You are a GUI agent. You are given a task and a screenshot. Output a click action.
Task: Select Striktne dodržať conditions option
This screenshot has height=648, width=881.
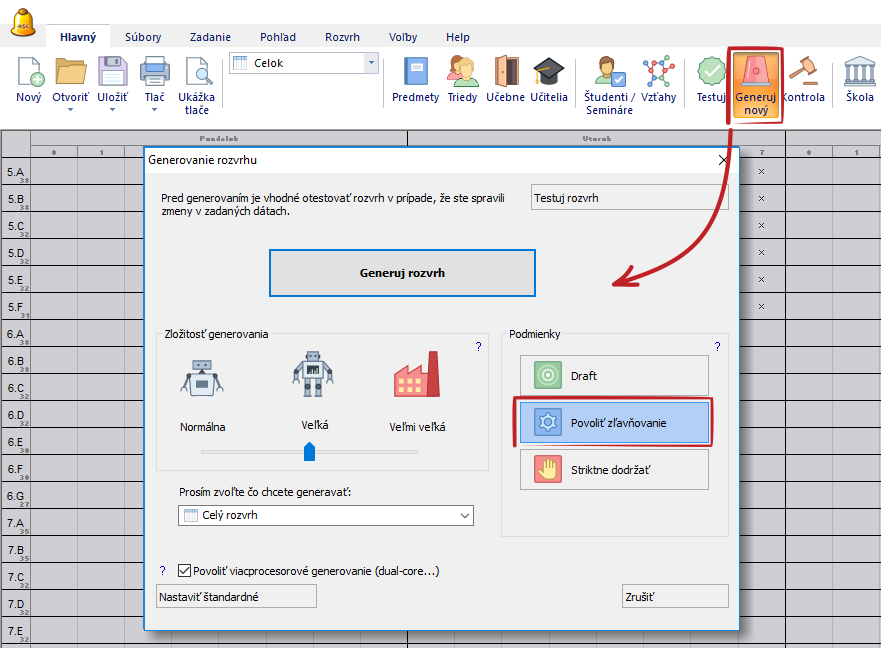point(613,469)
